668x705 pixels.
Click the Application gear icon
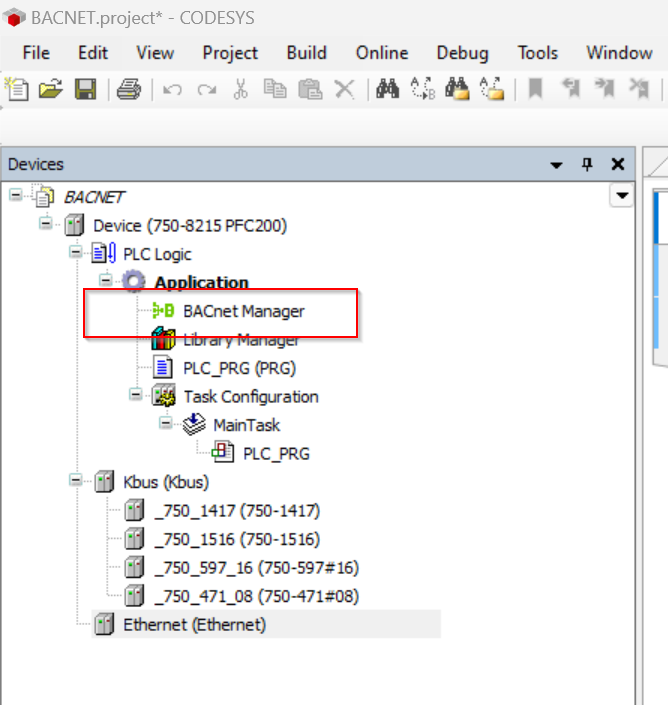(x=134, y=281)
